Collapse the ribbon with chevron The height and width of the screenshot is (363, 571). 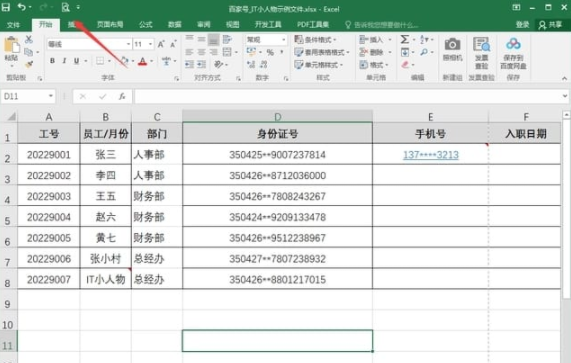tap(564, 78)
